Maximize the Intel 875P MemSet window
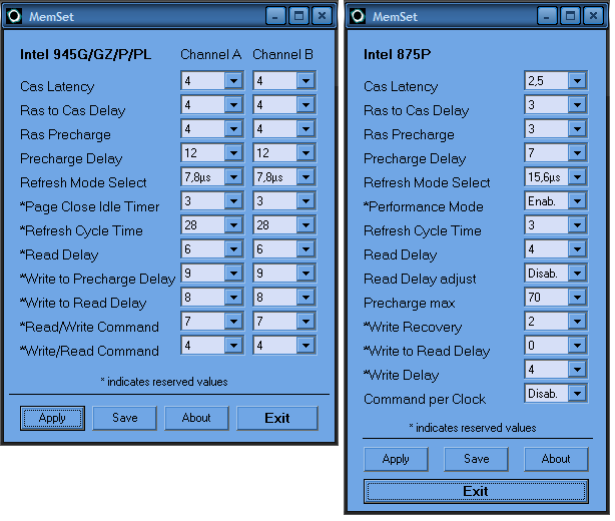The height and width of the screenshot is (521, 615). 570,16
